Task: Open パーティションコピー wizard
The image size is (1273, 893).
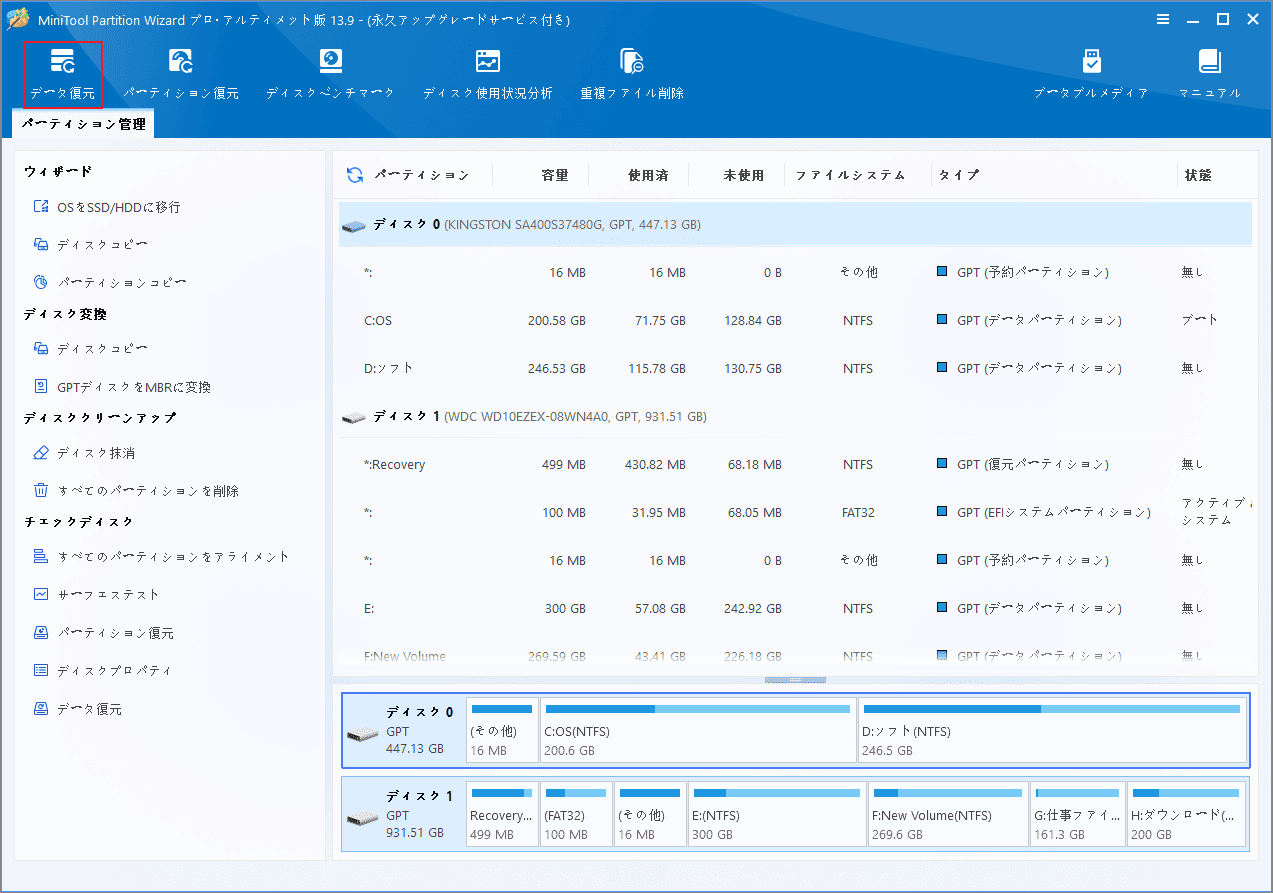Action: coord(122,283)
